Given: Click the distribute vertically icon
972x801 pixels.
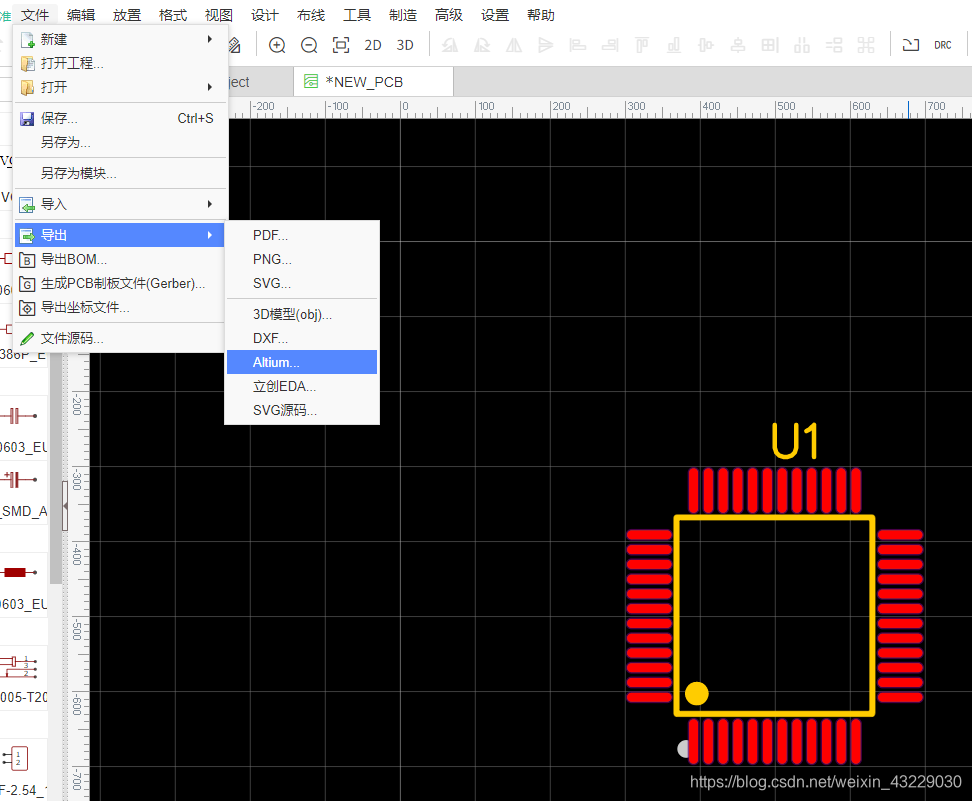Looking at the screenshot, I should [x=834, y=45].
